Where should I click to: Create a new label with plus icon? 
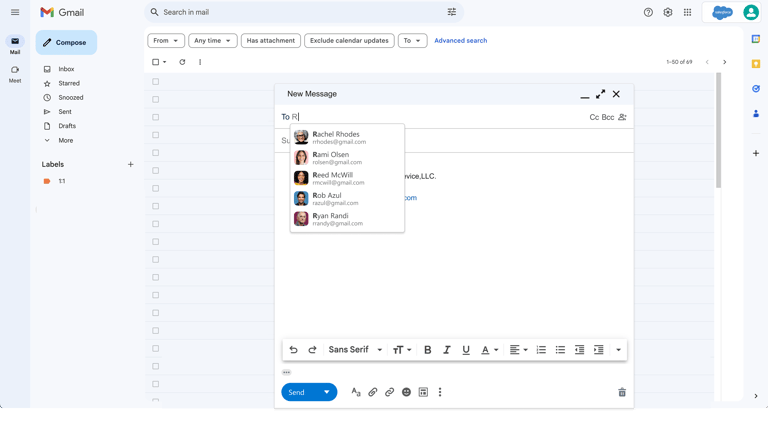pyautogui.click(x=130, y=165)
